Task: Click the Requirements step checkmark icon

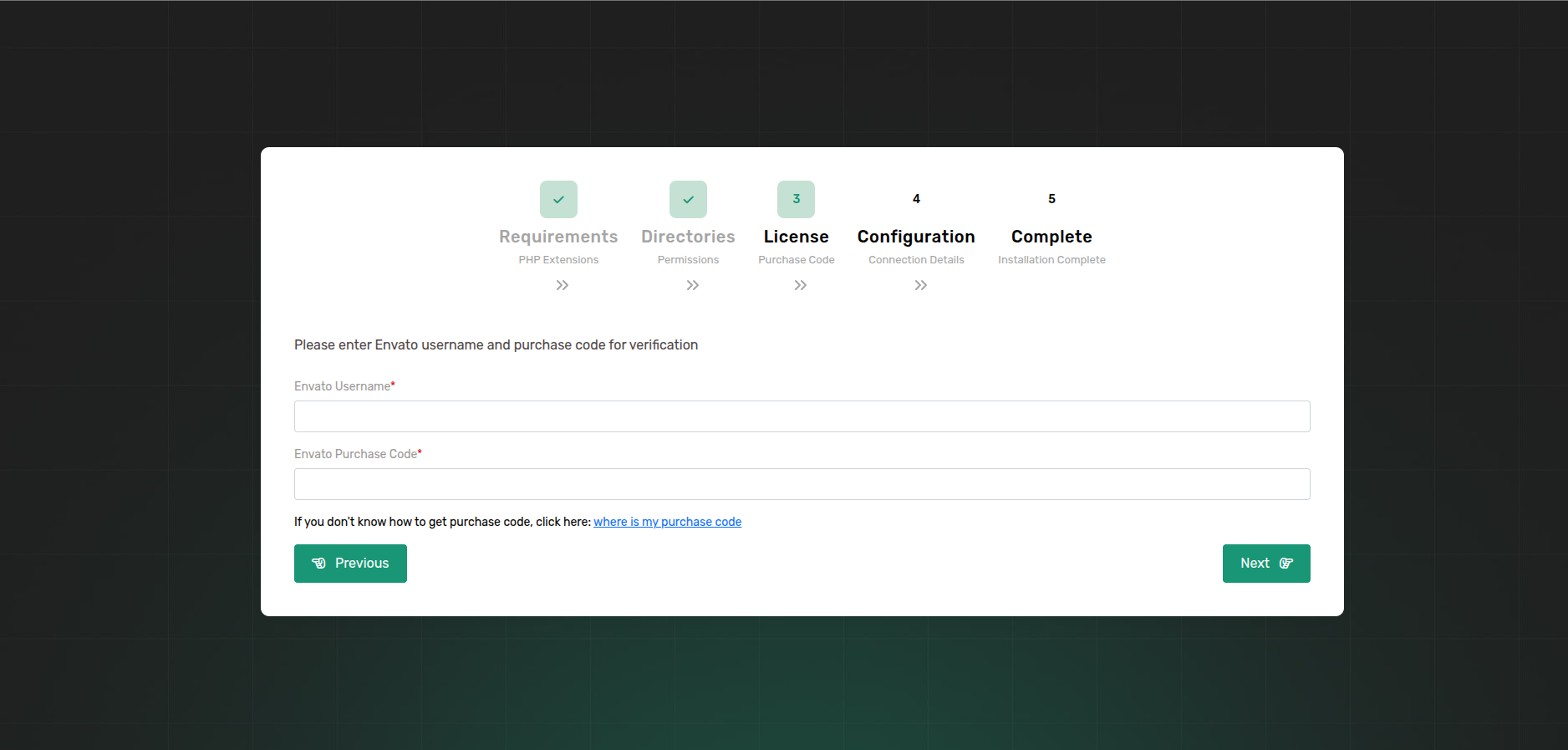Action: point(558,199)
